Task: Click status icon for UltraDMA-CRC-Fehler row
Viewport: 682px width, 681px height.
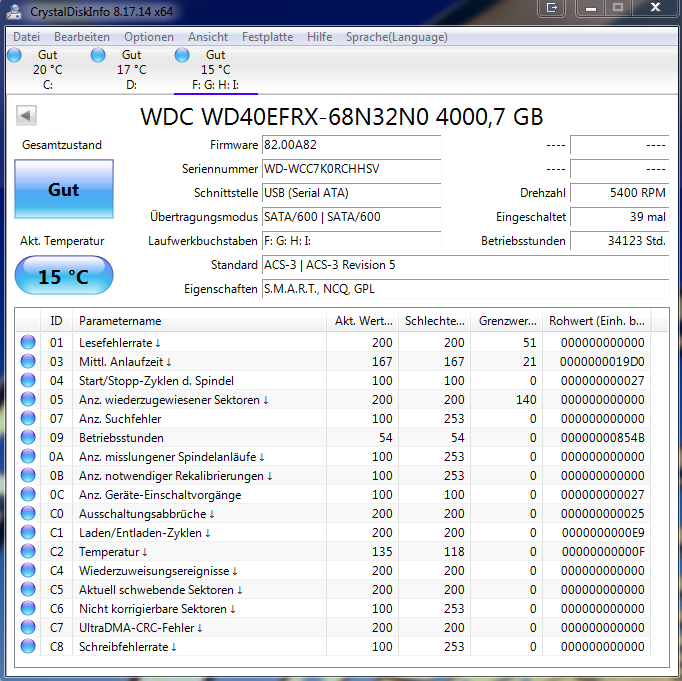Action: [x=28, y=628]
